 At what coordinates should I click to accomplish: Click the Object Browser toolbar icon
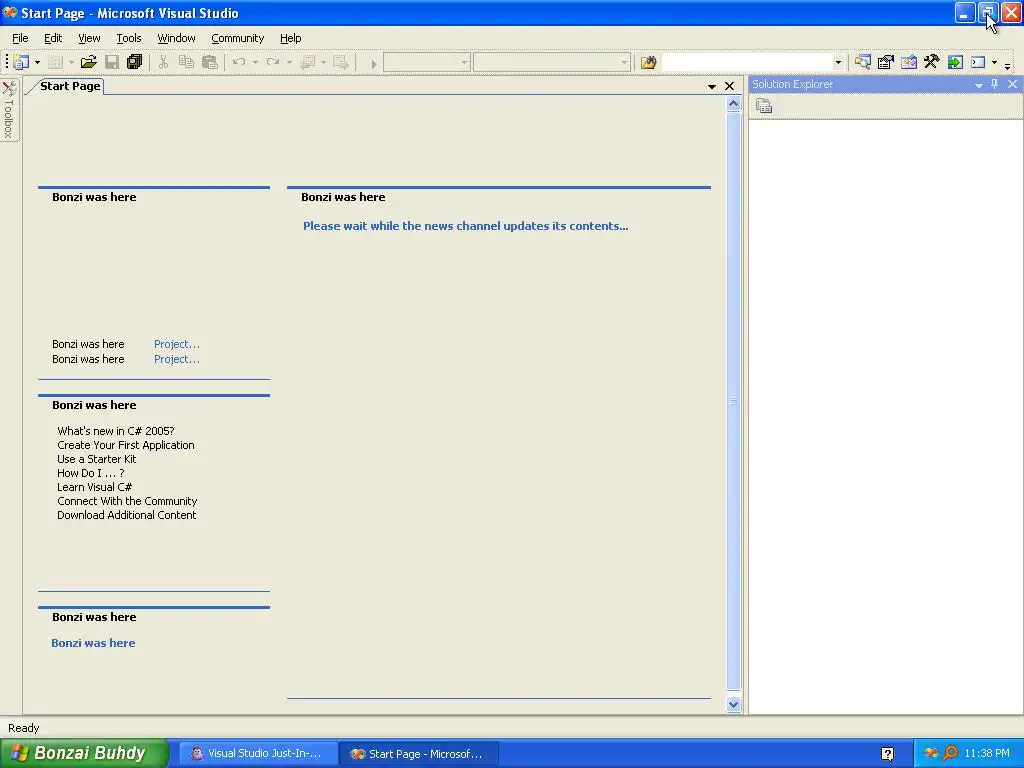(x=908, y=62)
